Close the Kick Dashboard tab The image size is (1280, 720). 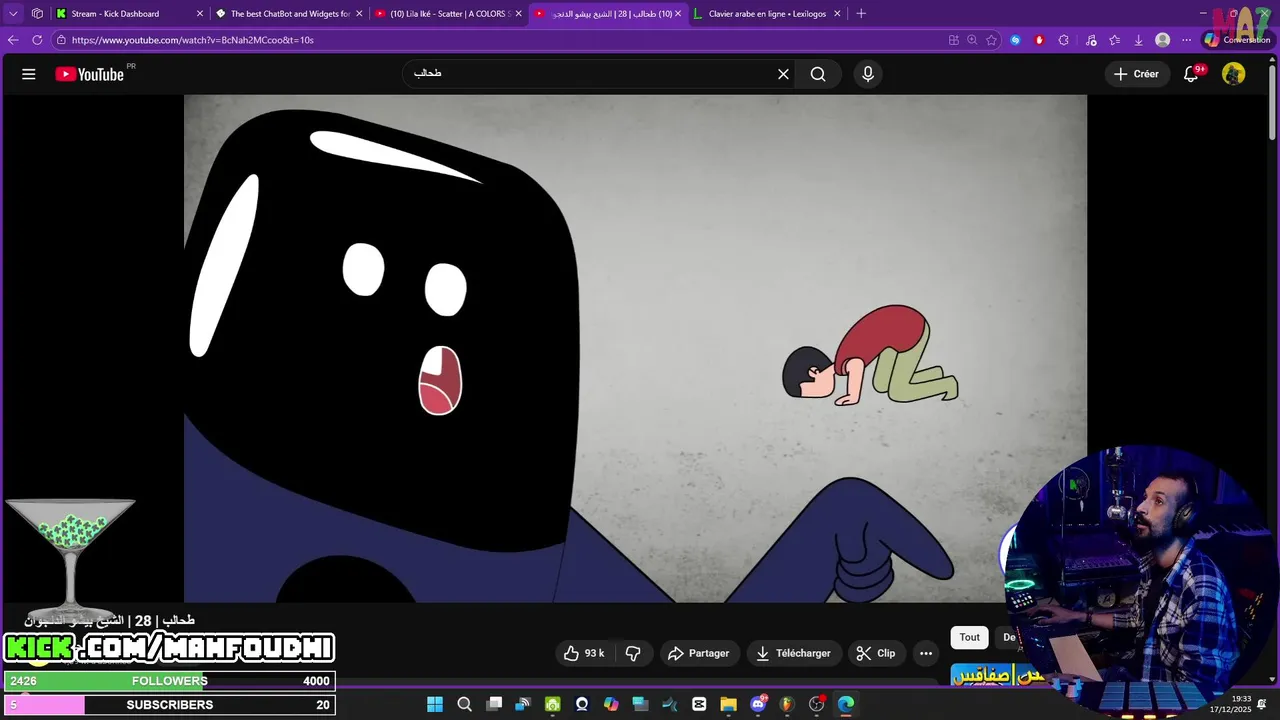199,14
